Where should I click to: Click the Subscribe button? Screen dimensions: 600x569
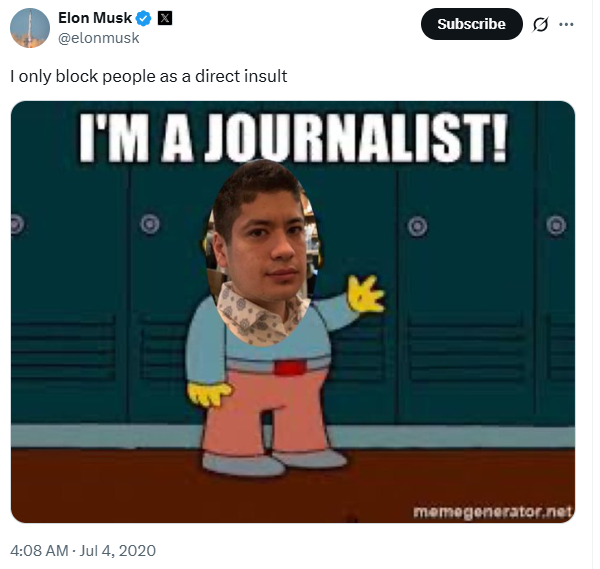pyautogui.click(x=471, y=24)
